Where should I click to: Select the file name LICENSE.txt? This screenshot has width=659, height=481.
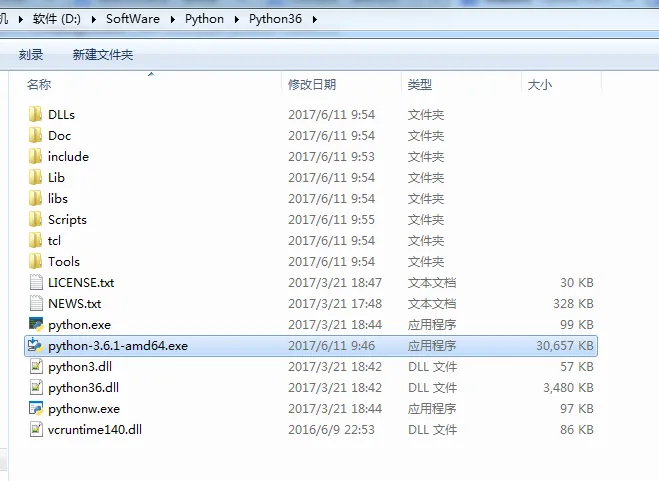click(81, 283)
